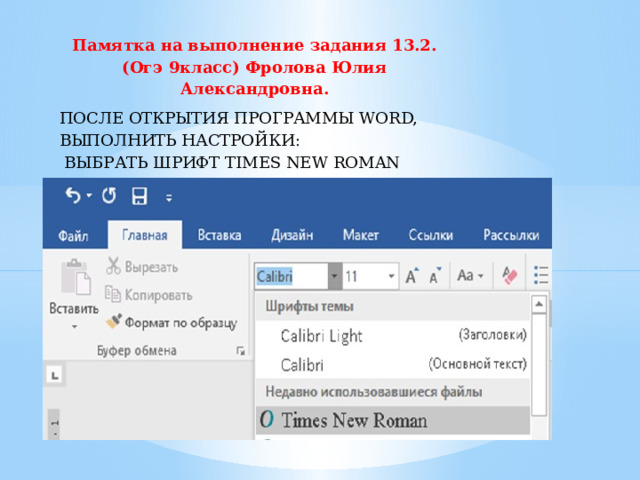Switch to the Дизайн tab
The image size is (640, 480).
(x=292, y=235)
